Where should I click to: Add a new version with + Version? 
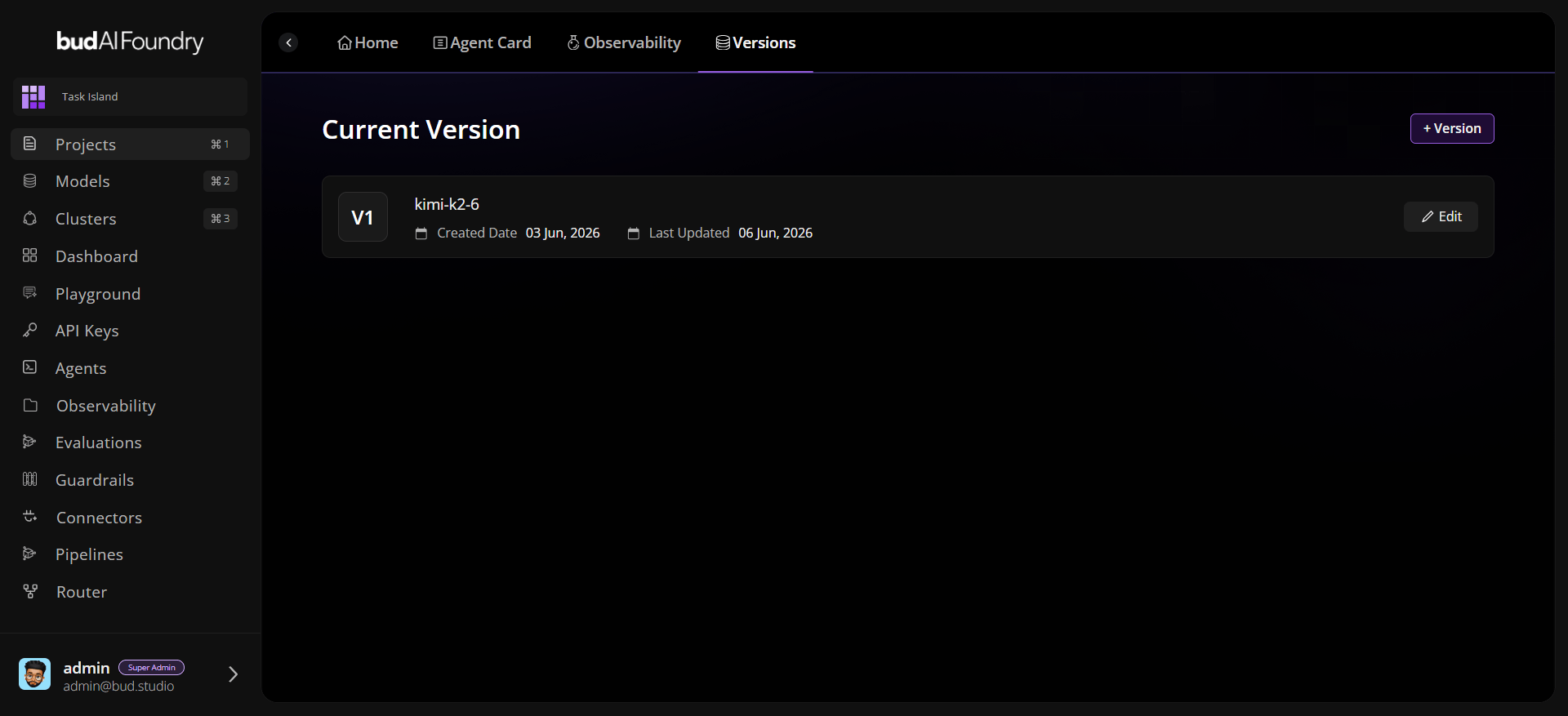1452,128
